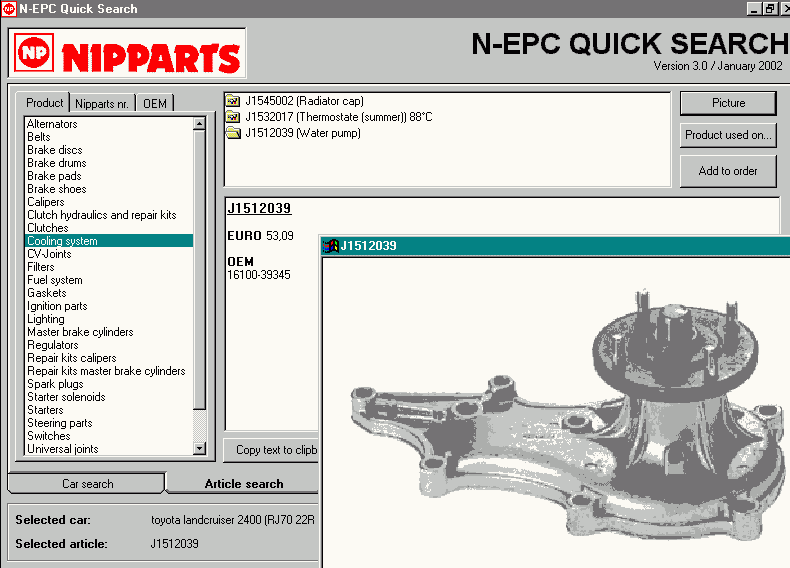Click the Radiator cap folder icon
Viewport: 790px width, 568px height.
click(x=232, y=101)
